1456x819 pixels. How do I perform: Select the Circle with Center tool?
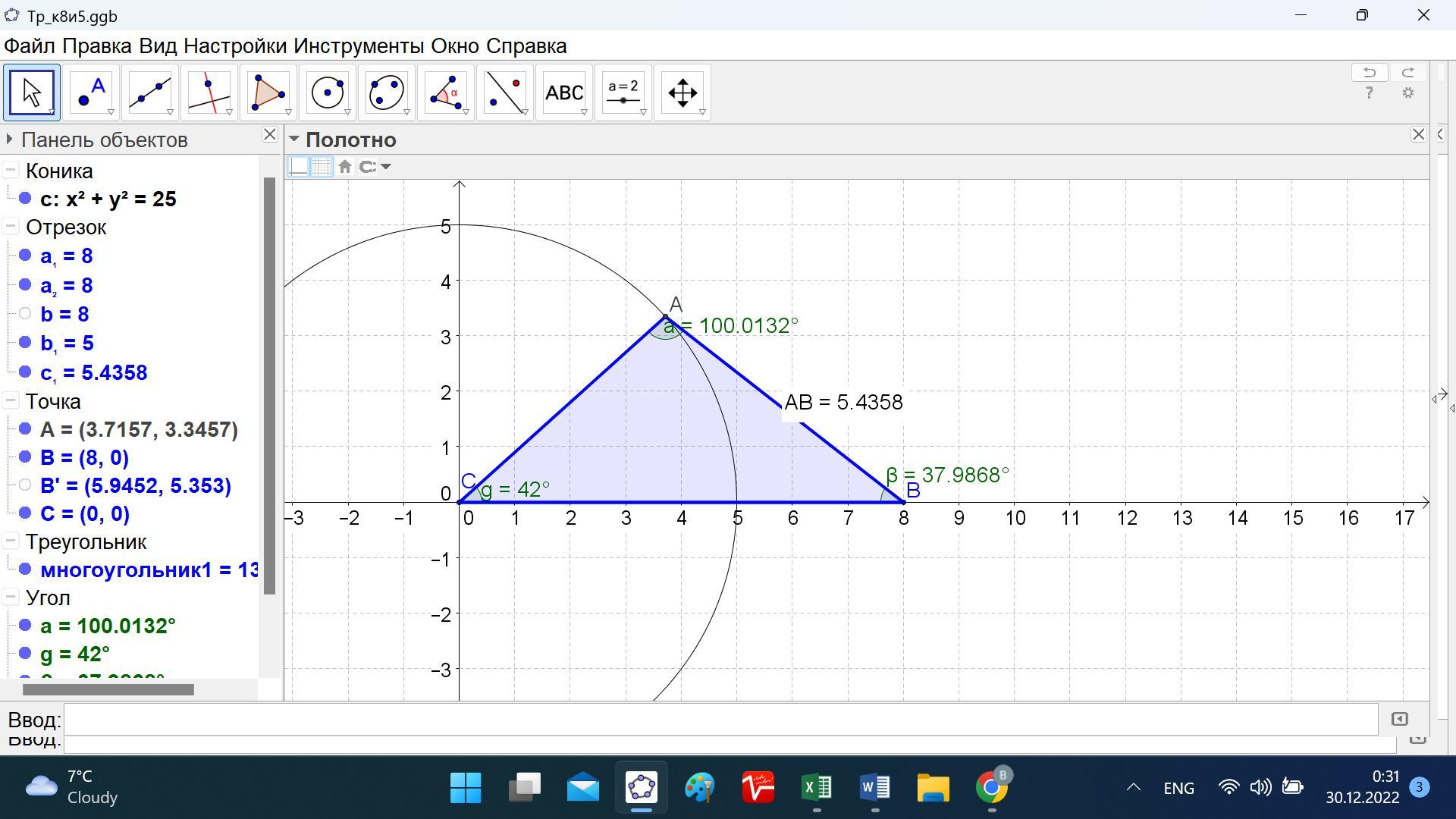[328, 93]
